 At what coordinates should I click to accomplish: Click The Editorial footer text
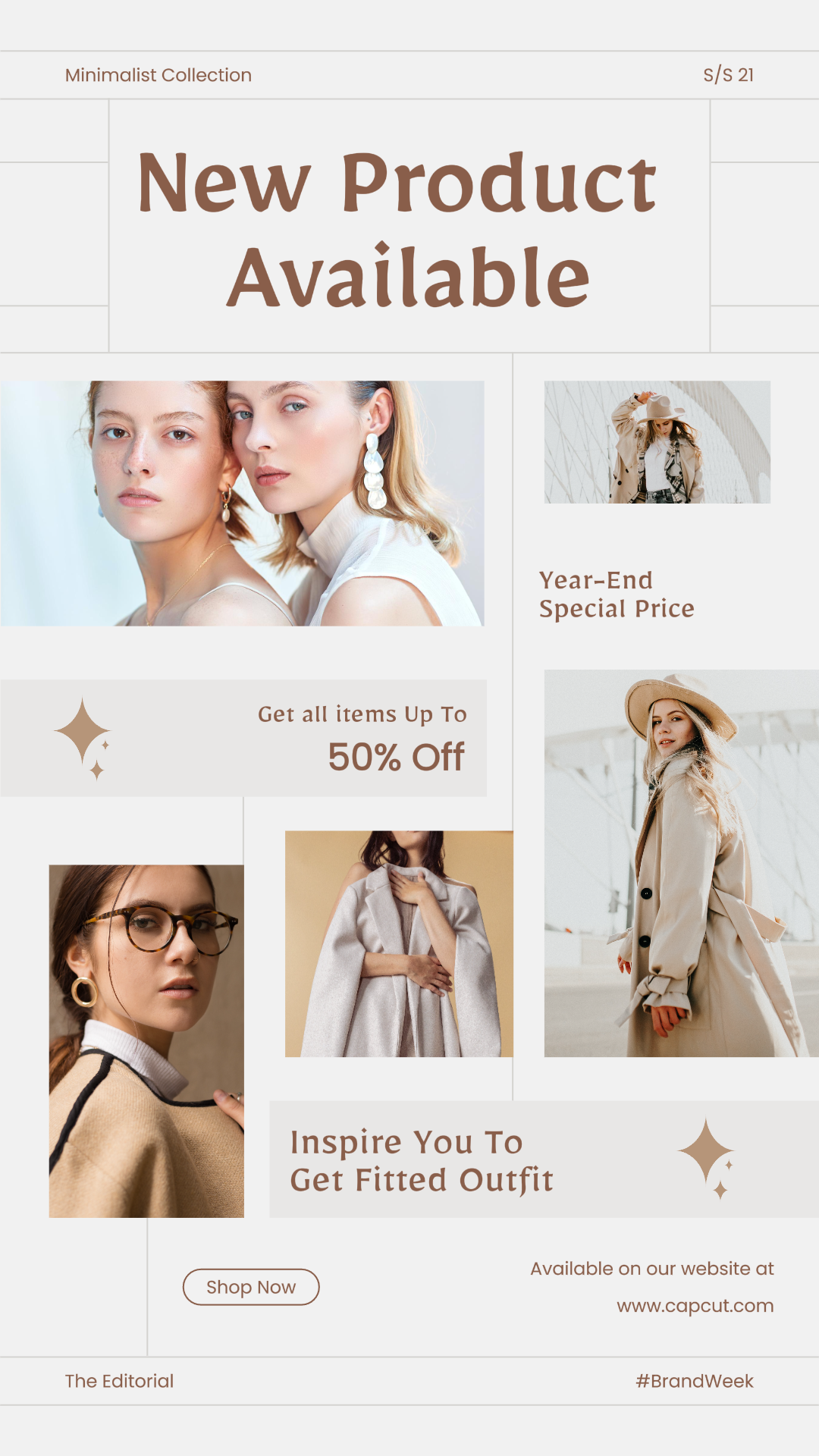(119, 1381)
